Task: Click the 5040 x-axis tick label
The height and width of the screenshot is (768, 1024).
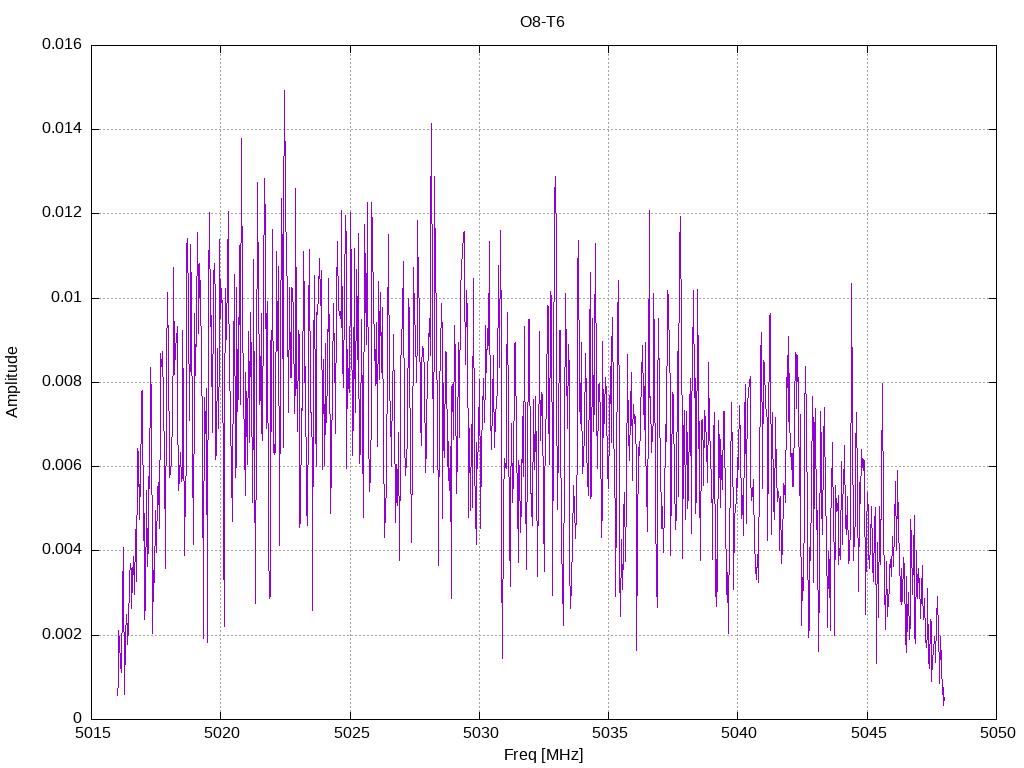Action: click(x=739, y=733)
